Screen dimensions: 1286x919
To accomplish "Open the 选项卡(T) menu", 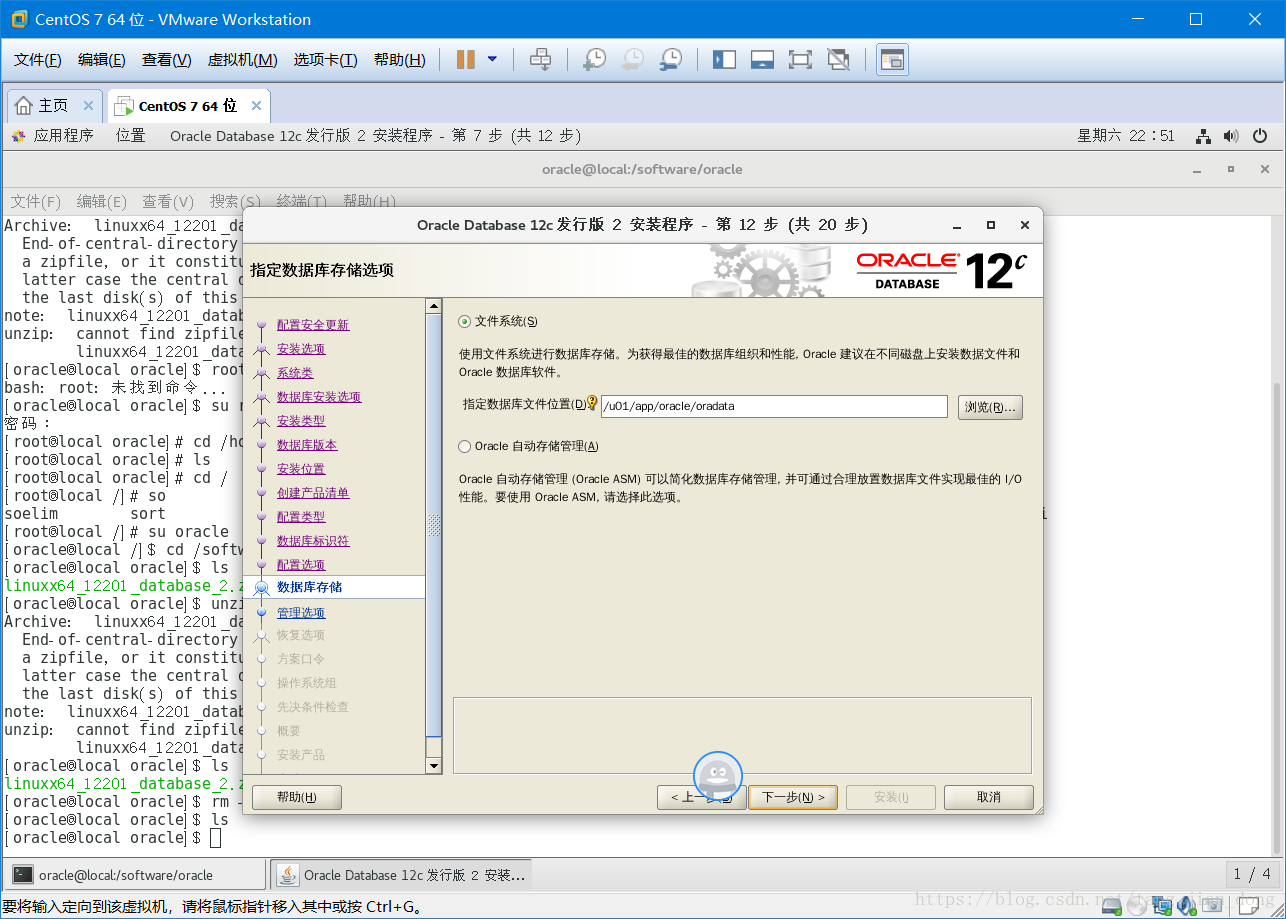I will tap(325, 60).
